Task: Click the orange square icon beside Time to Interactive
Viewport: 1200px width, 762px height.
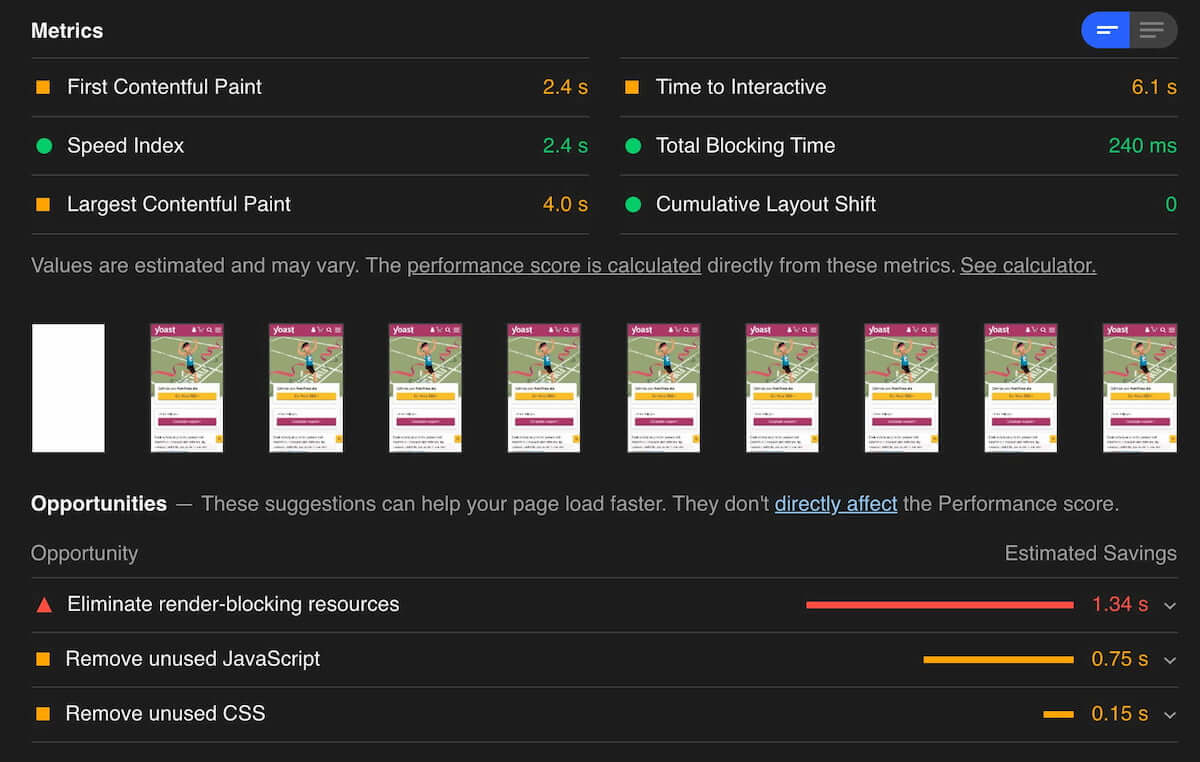Action: pos(632,87)
